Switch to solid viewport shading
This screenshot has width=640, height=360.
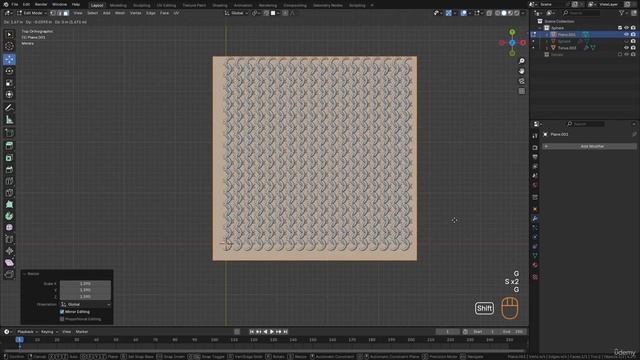[x=504, y=13]
